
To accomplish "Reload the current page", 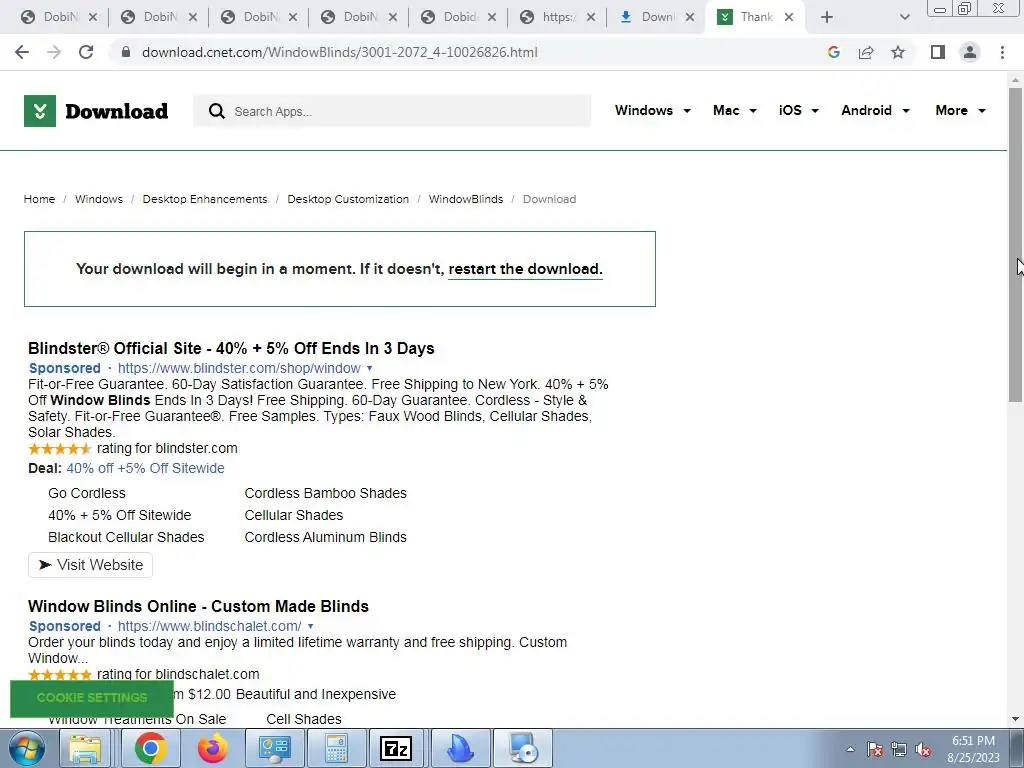I will click(x=86, y=52).
